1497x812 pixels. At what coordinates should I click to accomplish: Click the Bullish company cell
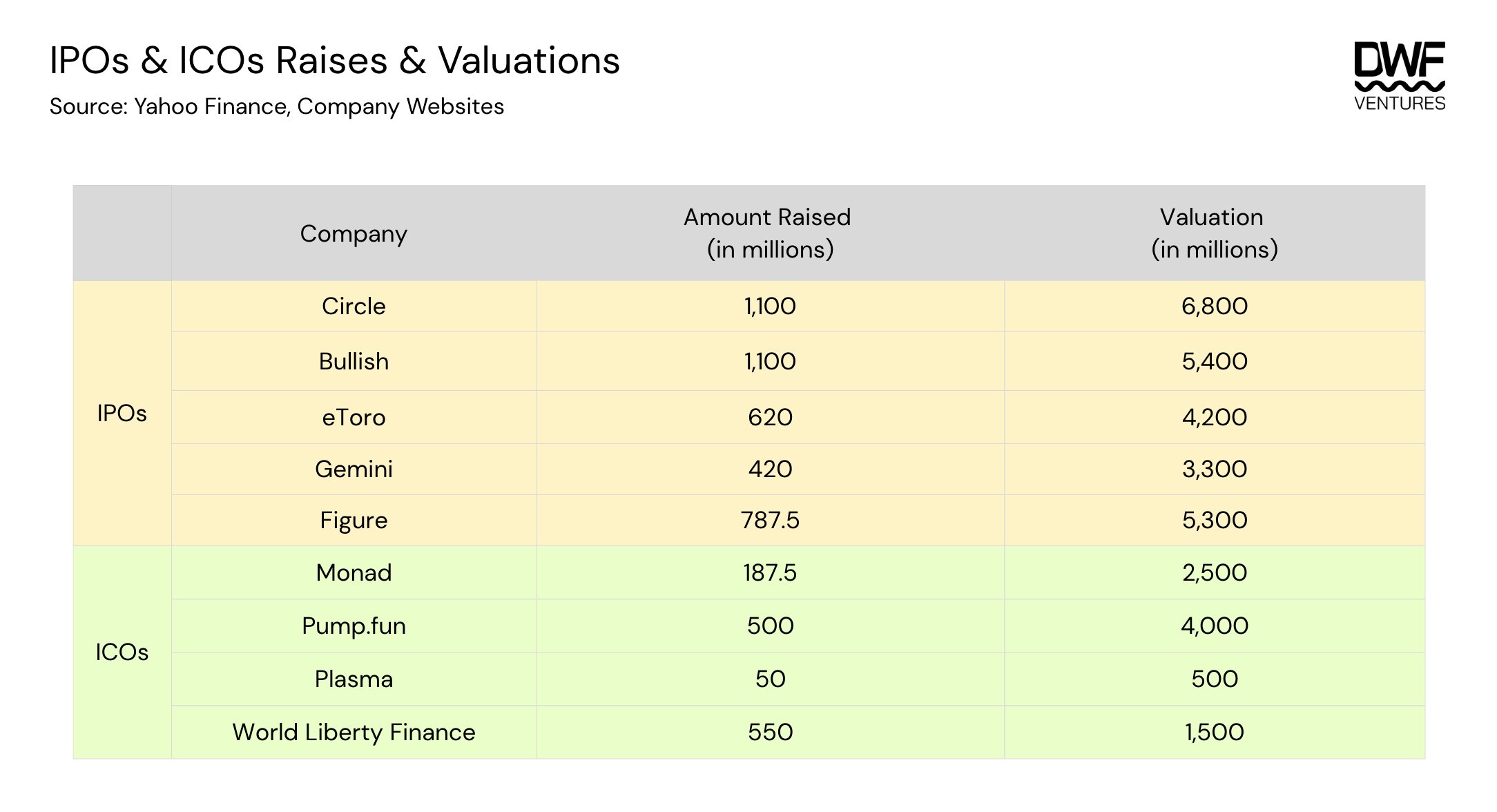click(354, 361)
